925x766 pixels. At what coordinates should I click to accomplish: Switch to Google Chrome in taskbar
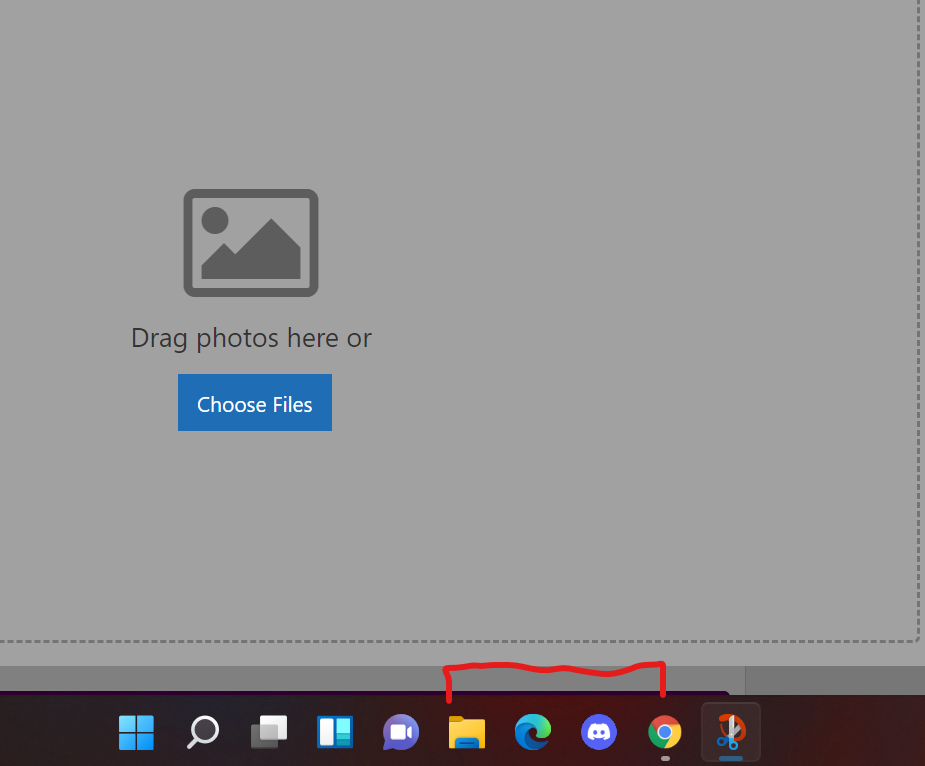[665, 732]
